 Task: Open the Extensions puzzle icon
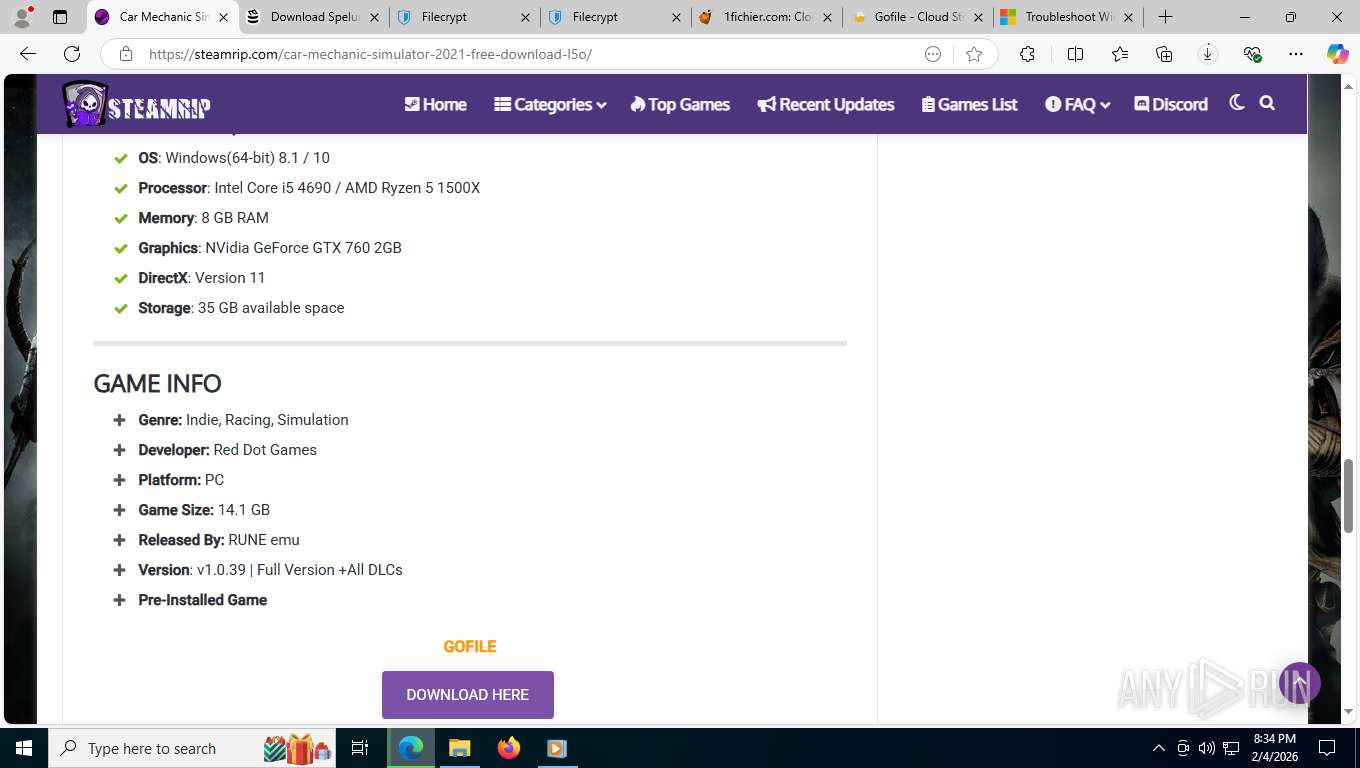(x=1027, y=54)
